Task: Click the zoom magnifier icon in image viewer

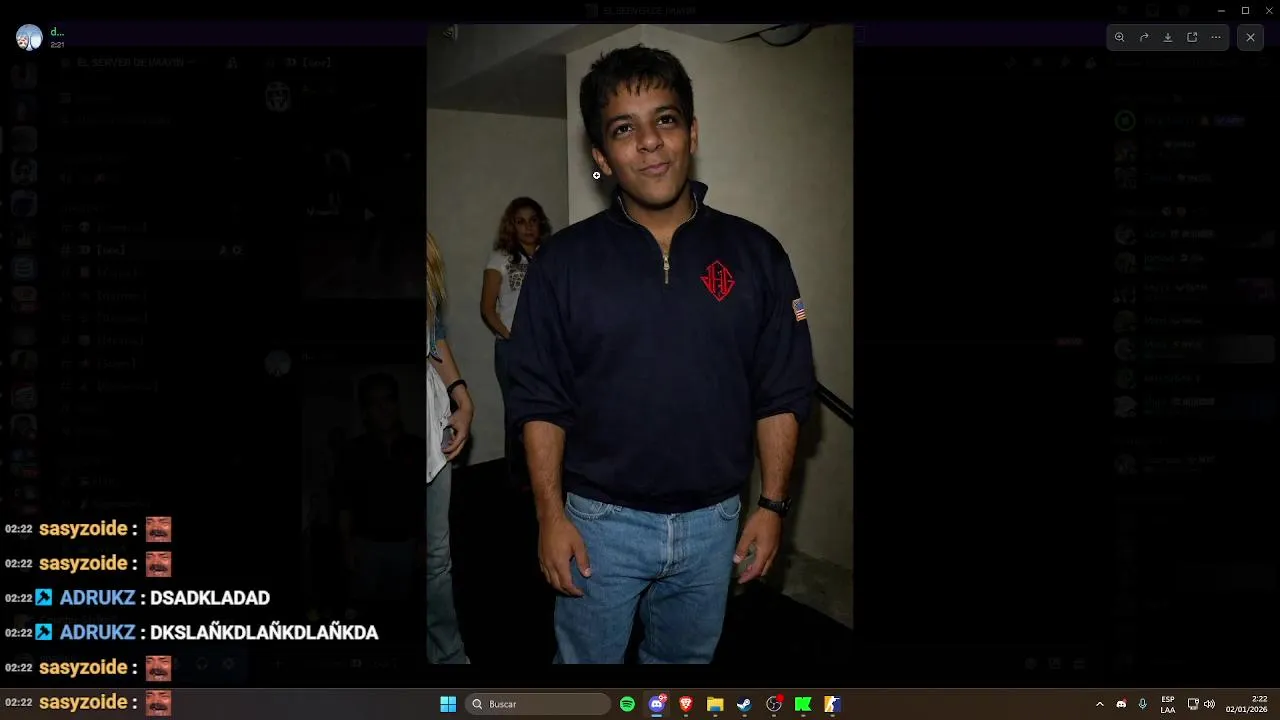Action: [1119, 37]
